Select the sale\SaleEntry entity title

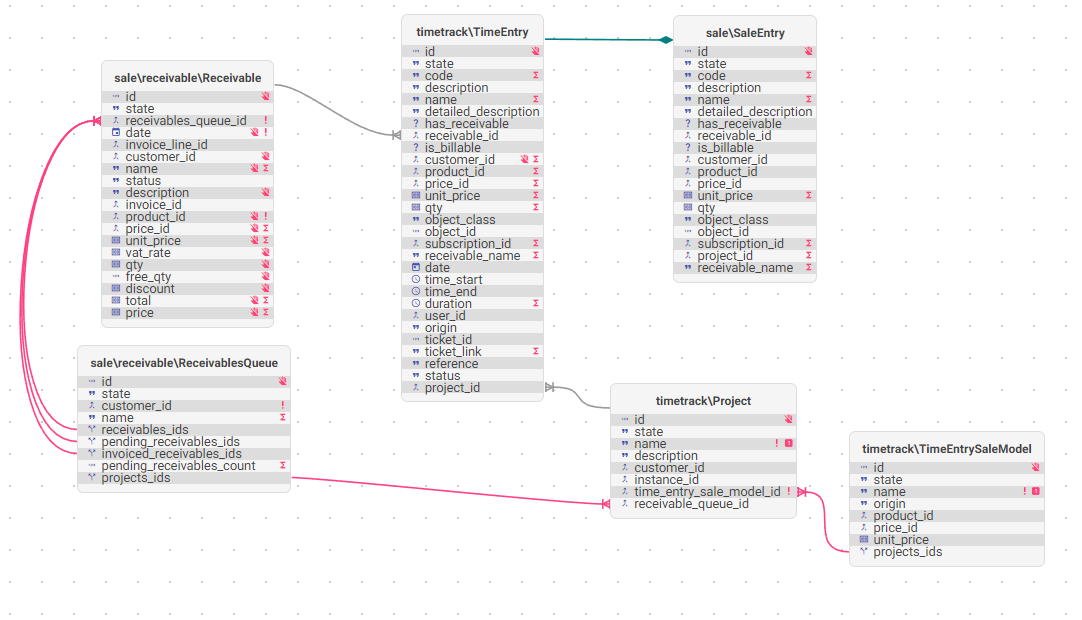745,33
